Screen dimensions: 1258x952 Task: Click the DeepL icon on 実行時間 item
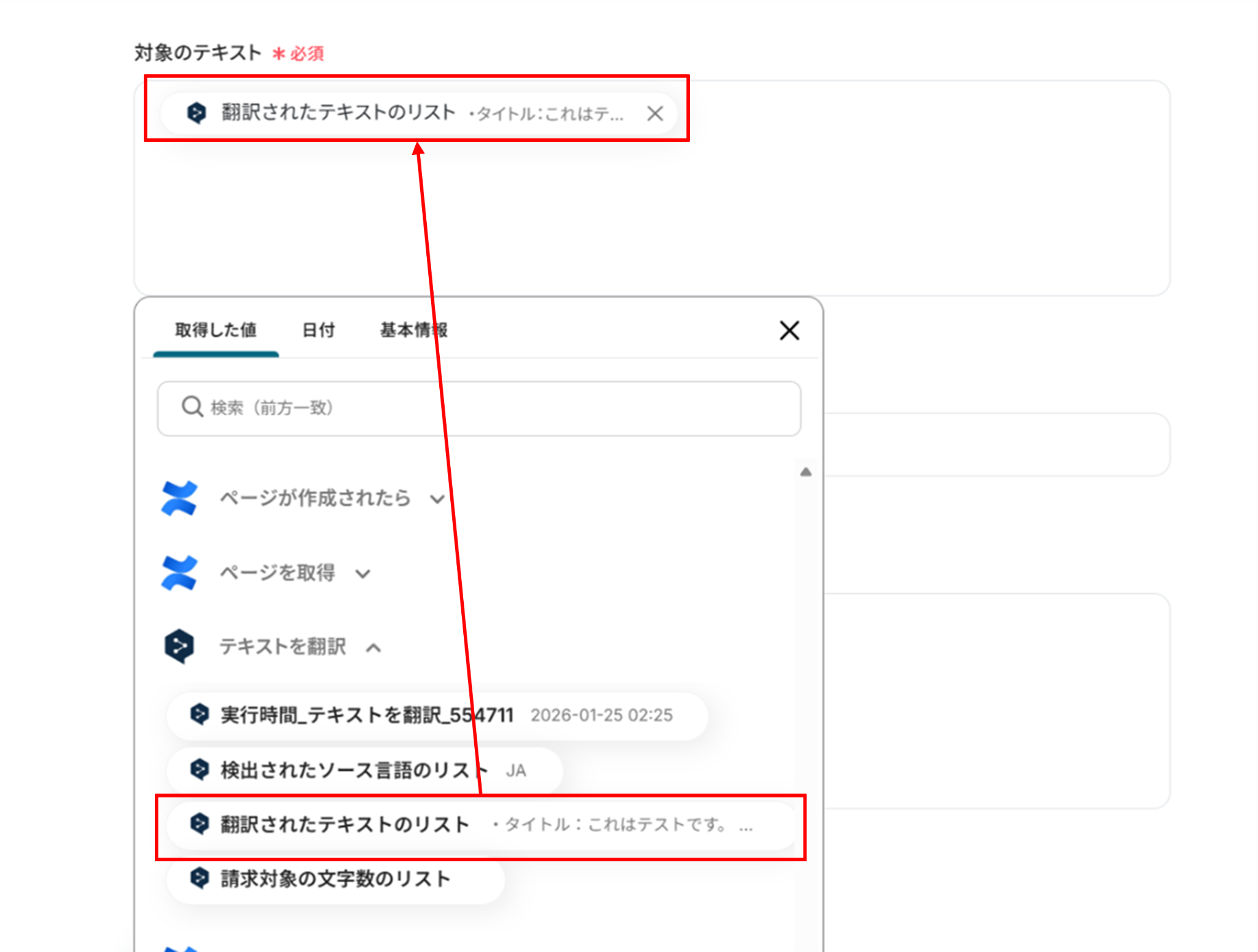(200, 714)
